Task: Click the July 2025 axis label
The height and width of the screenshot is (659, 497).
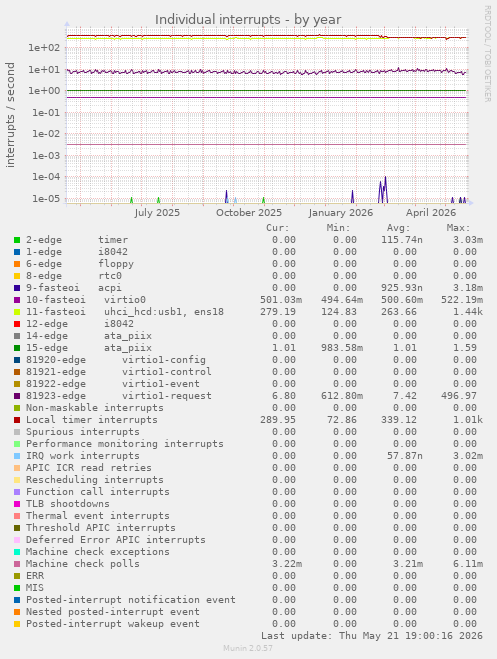Action: (x=157, y=213)
